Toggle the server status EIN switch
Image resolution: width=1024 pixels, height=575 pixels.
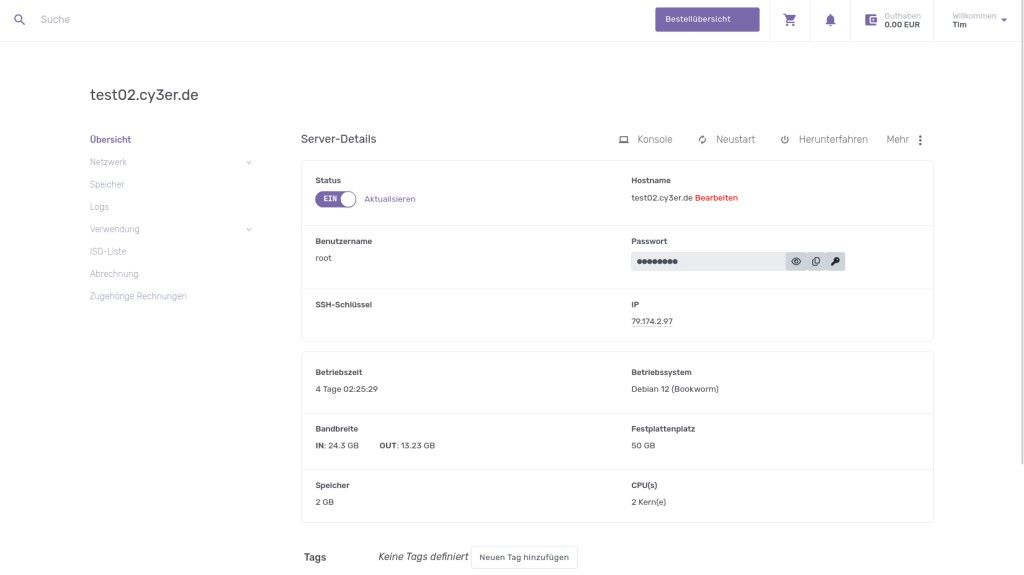pyautogui.click(x=336, y=199)
